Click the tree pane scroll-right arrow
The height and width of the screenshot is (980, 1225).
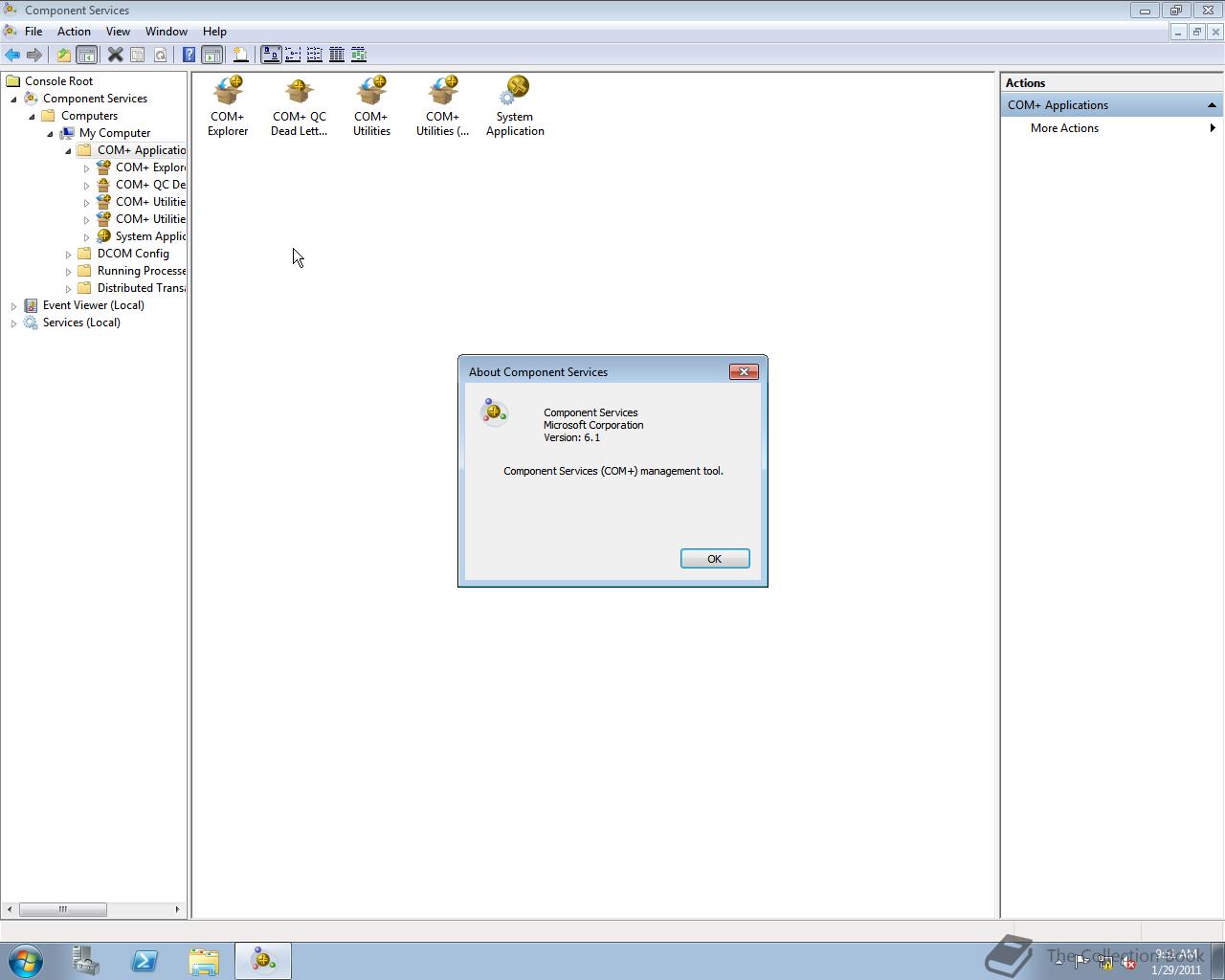pos(177,909)
